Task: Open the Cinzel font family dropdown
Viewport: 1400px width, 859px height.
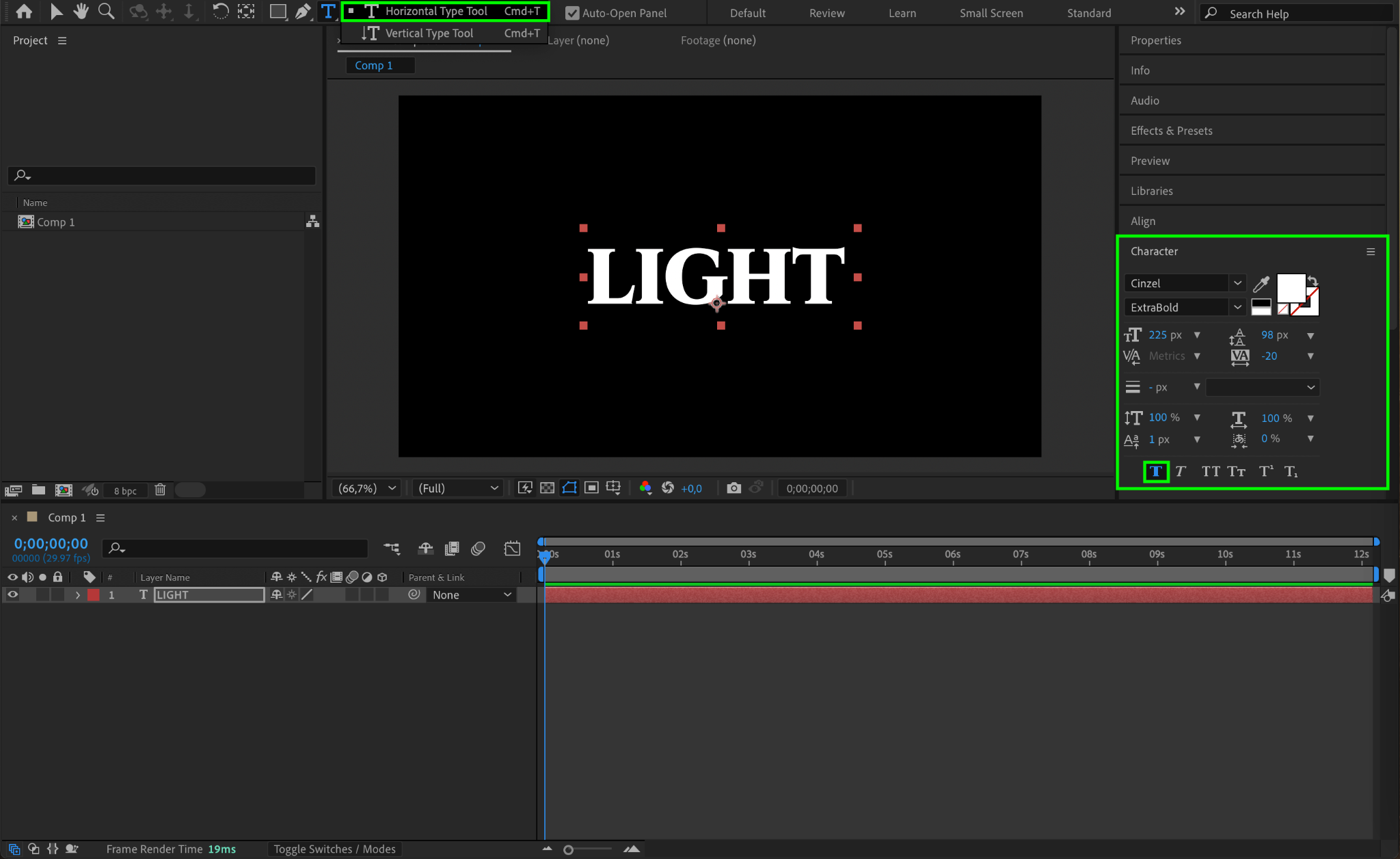Action: click(1237, 283)
